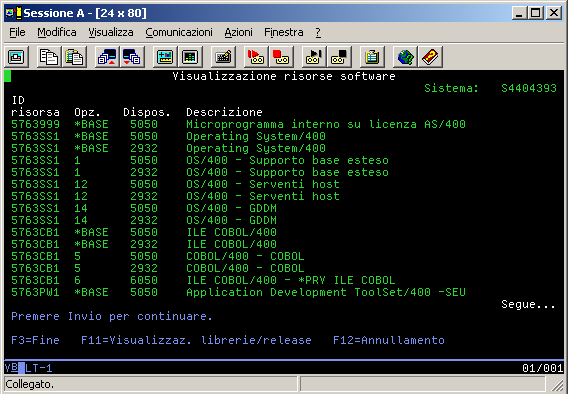This screenshot has width=568, height=394.
Task: Click the Segue... more indicator
Action: 528,305
